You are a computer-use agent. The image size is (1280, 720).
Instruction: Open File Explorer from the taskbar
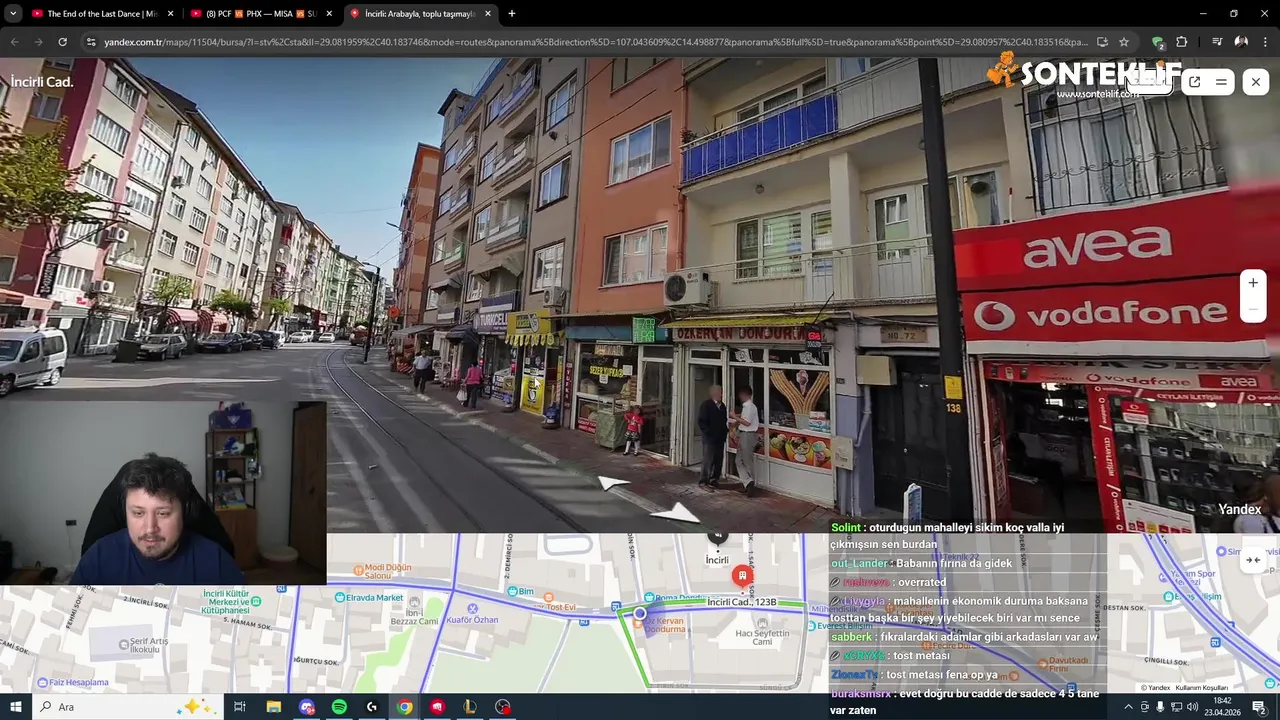[x=273, y=707]
